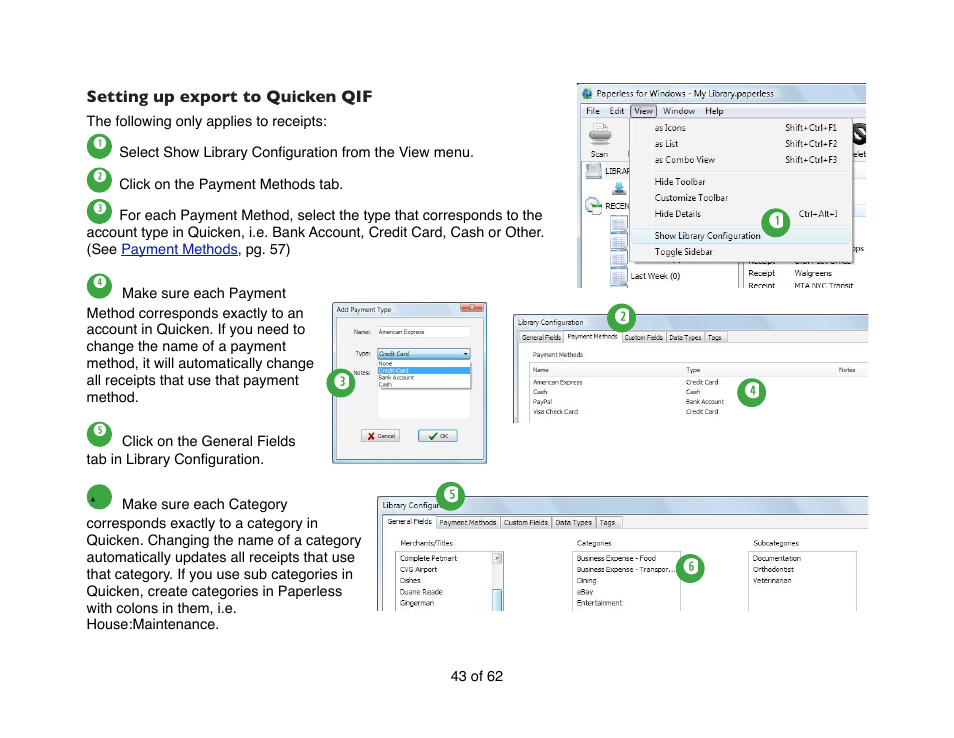Select Dining in the Categories list
Screen dimensions: 954x738
(x=587, y=581)
